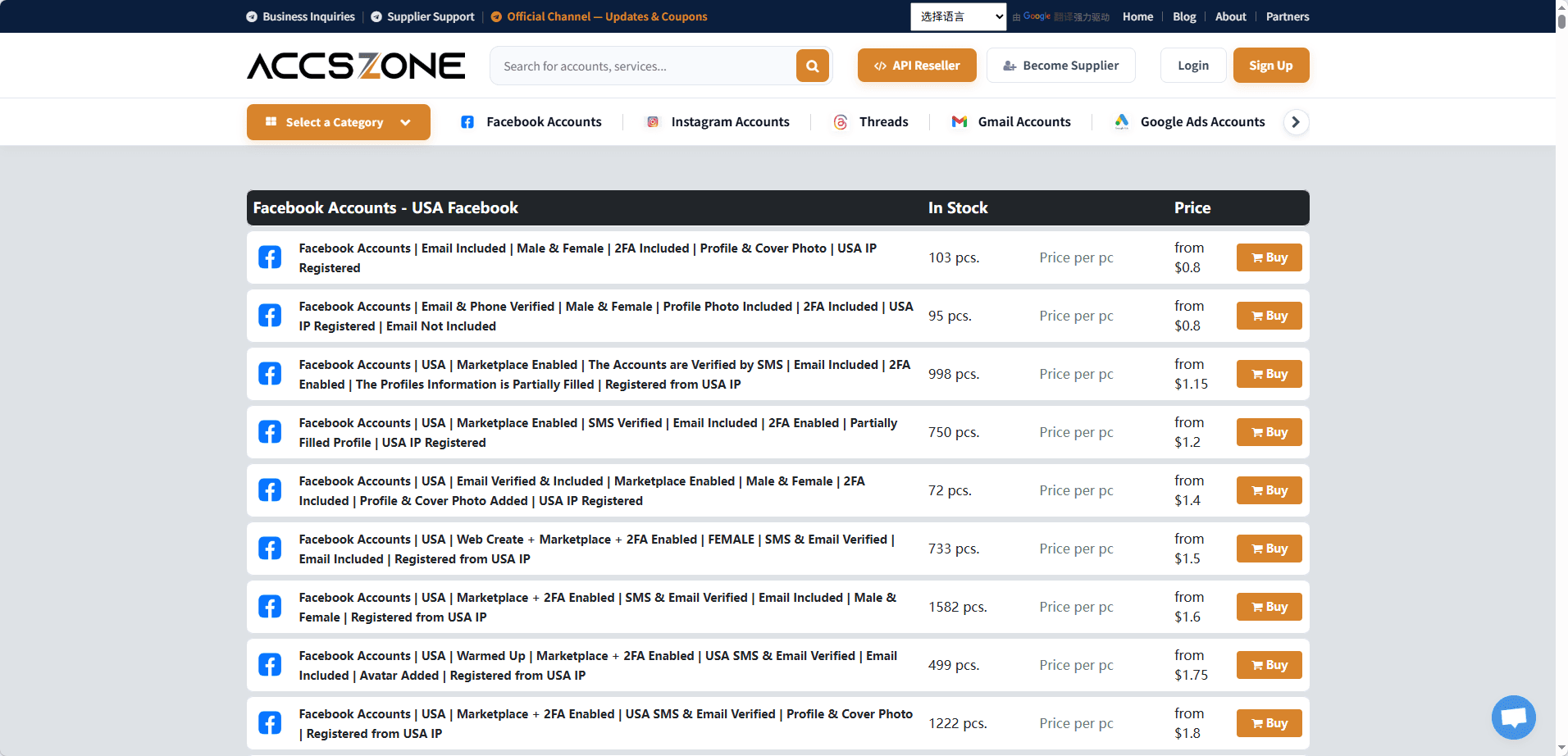Click the Instagram icon in category bar
Image resolution: width=1568 pixels, height=756 pixels.
pyautogui.click(x=653, y=122)
